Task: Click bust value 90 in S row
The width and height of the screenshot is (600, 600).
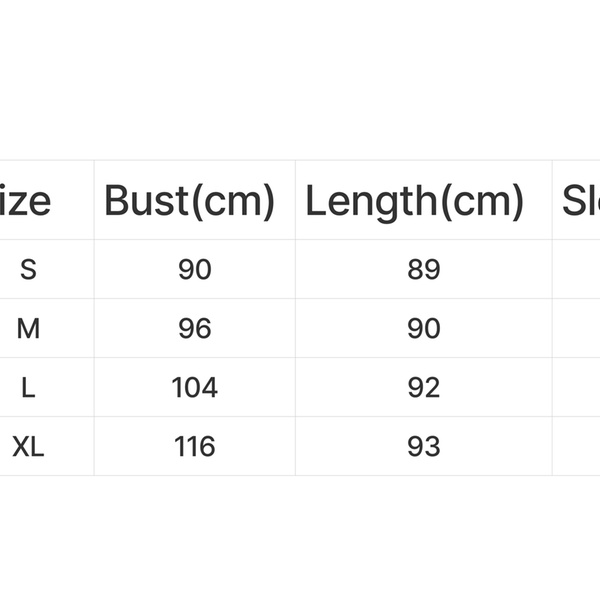Action: click(x=195, y=269)
